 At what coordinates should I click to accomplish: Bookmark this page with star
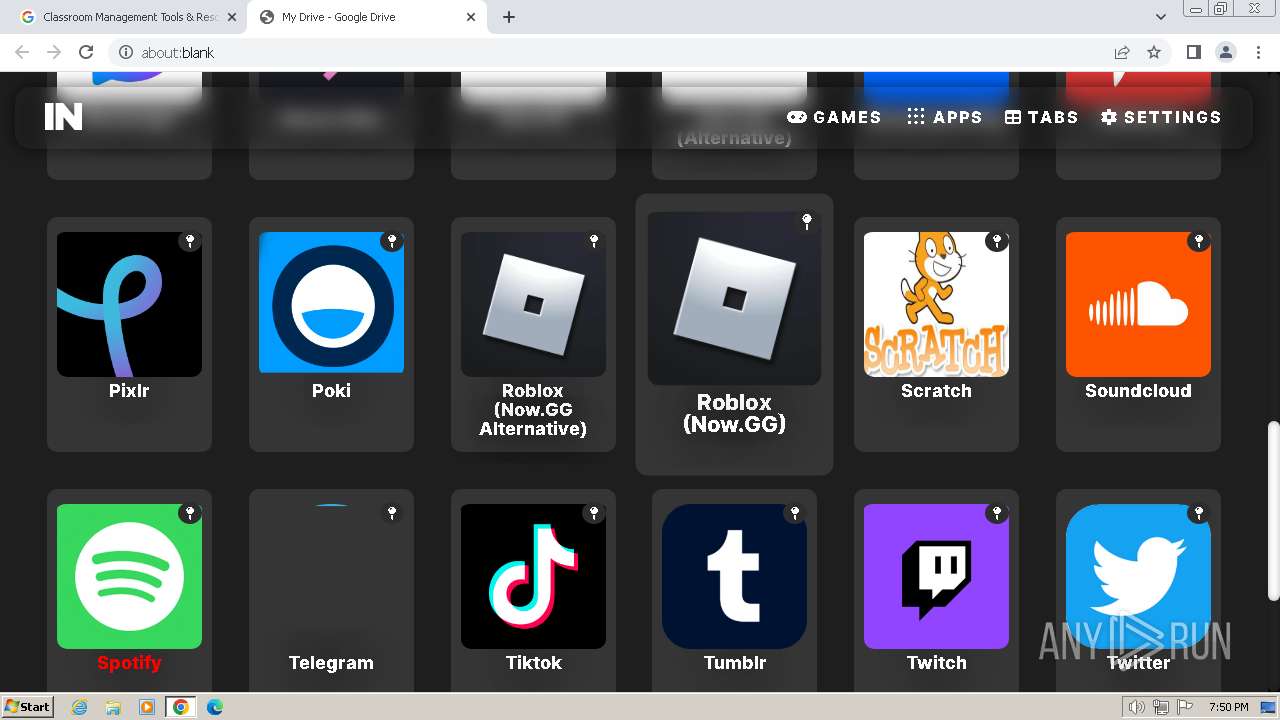point(1154,52)
